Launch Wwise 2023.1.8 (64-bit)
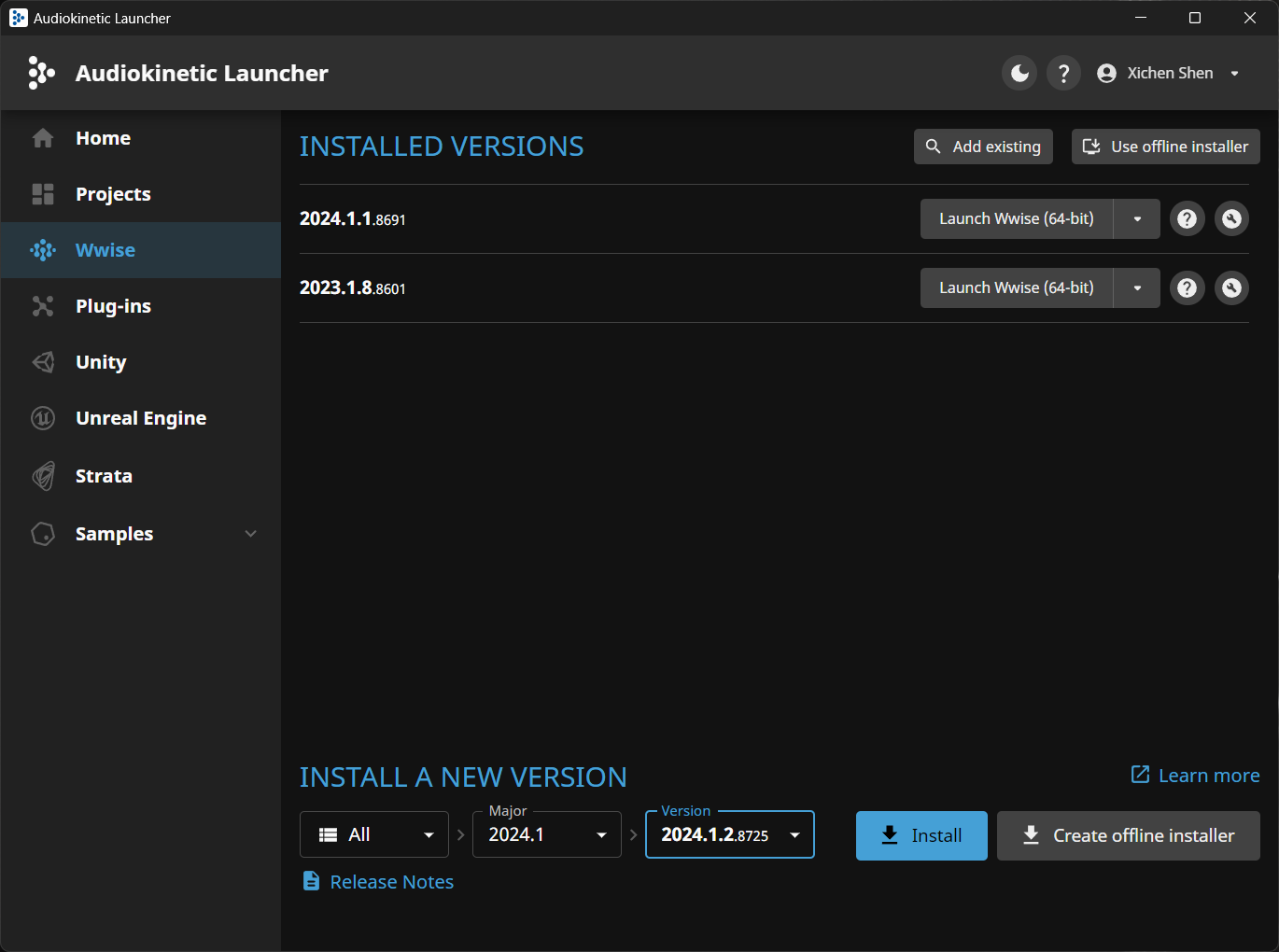This screenshot has width=1279, height=952. (1016, 287)
